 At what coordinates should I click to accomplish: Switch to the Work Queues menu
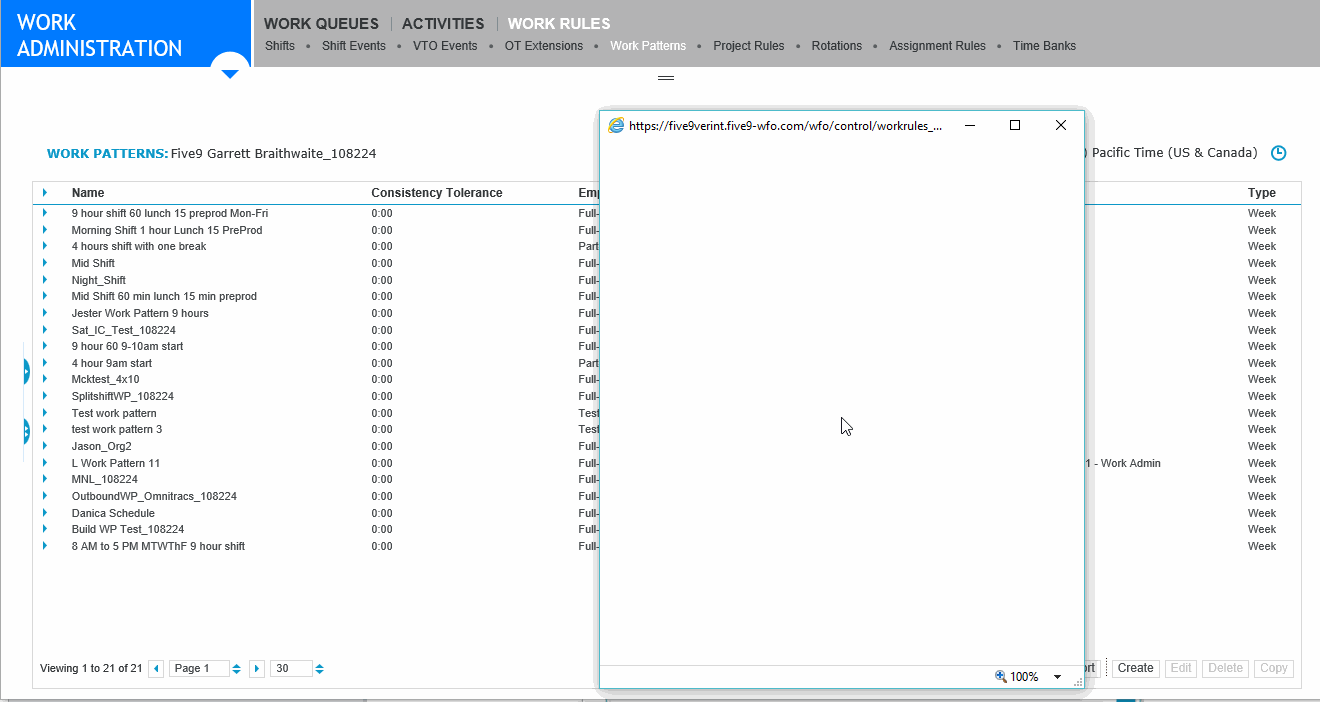click(321, 24)
